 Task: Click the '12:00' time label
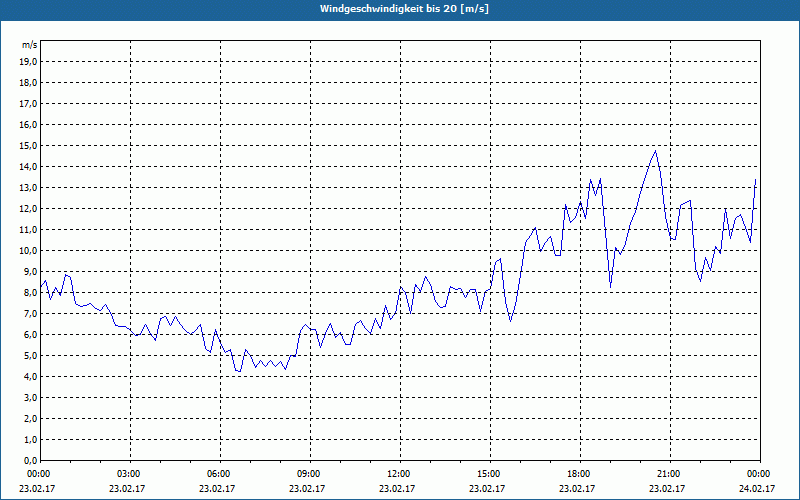(x=397, y=474)
